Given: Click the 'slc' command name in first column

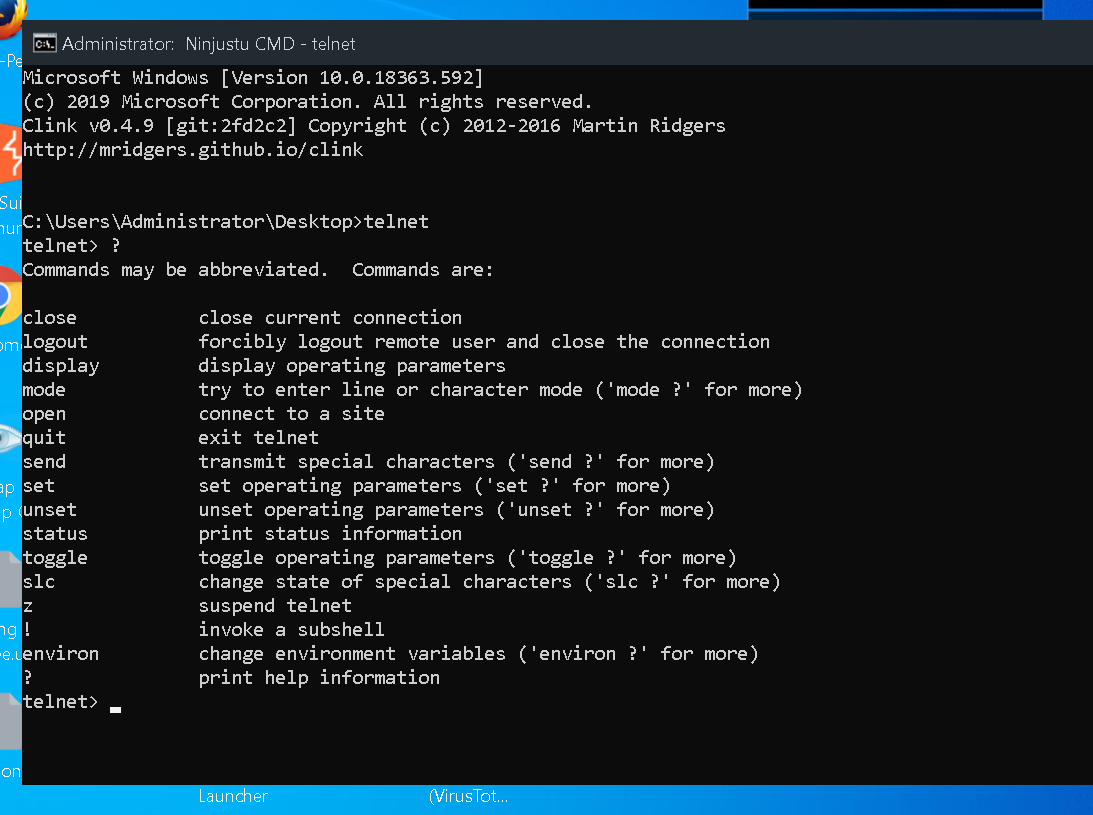Looking at the screenshot, I should (x=38, y=581).
